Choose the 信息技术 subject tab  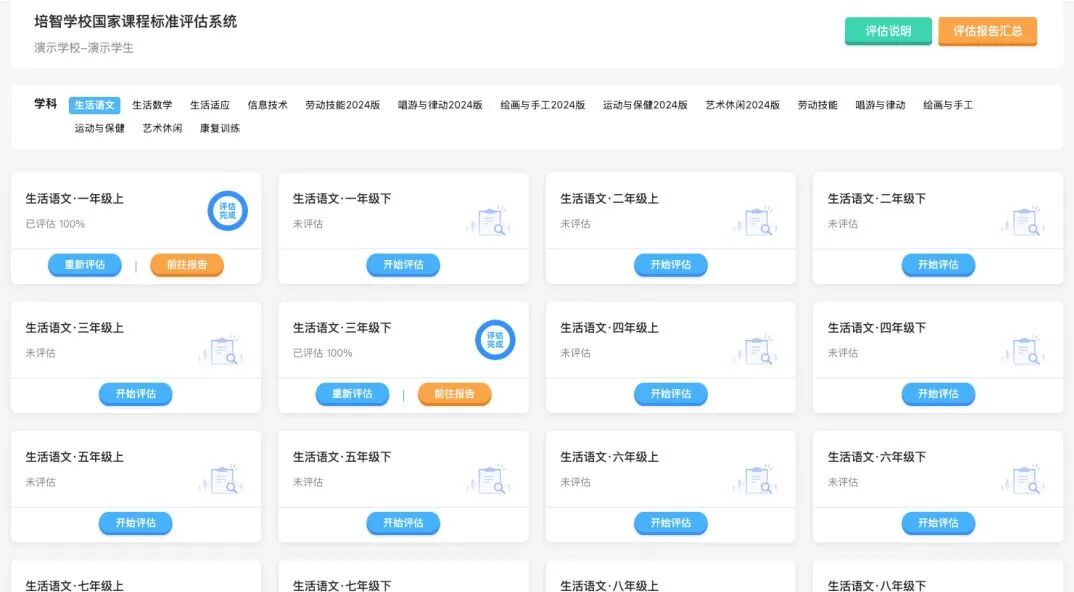click(267, 105)
